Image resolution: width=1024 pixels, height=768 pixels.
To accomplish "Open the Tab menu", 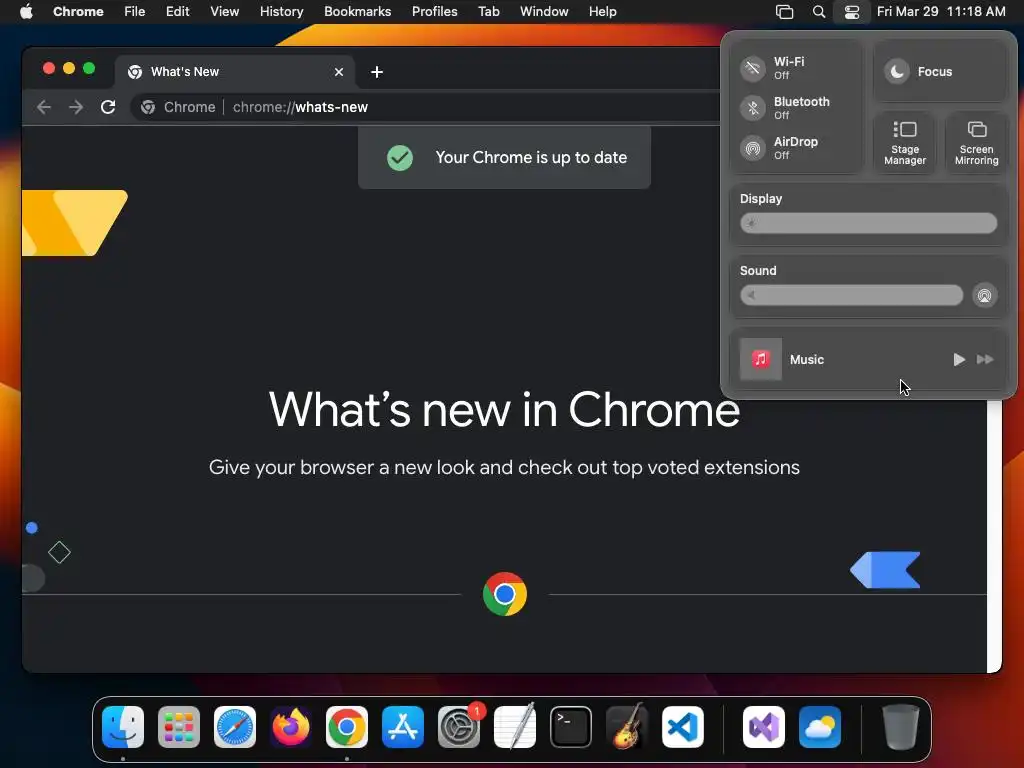I will coord(488,12).
